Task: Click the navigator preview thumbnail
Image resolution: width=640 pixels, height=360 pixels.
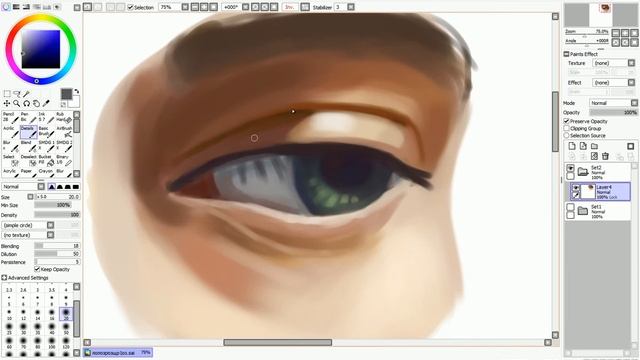Action: pos(600,15)
